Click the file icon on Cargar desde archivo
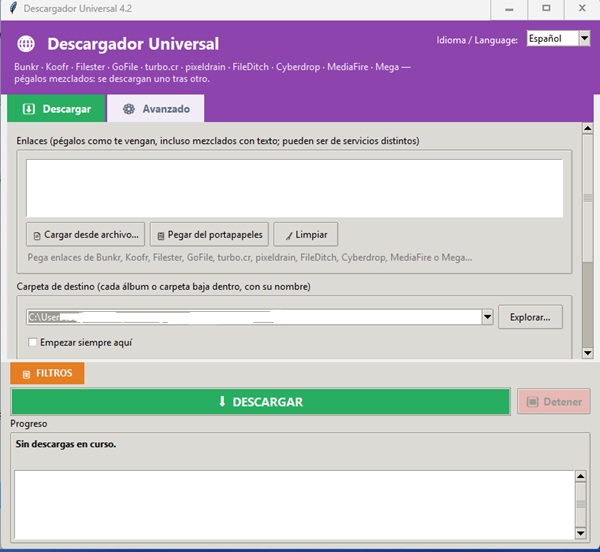The image size is (600, 552). pyautogui.click(x=37, y=236)
